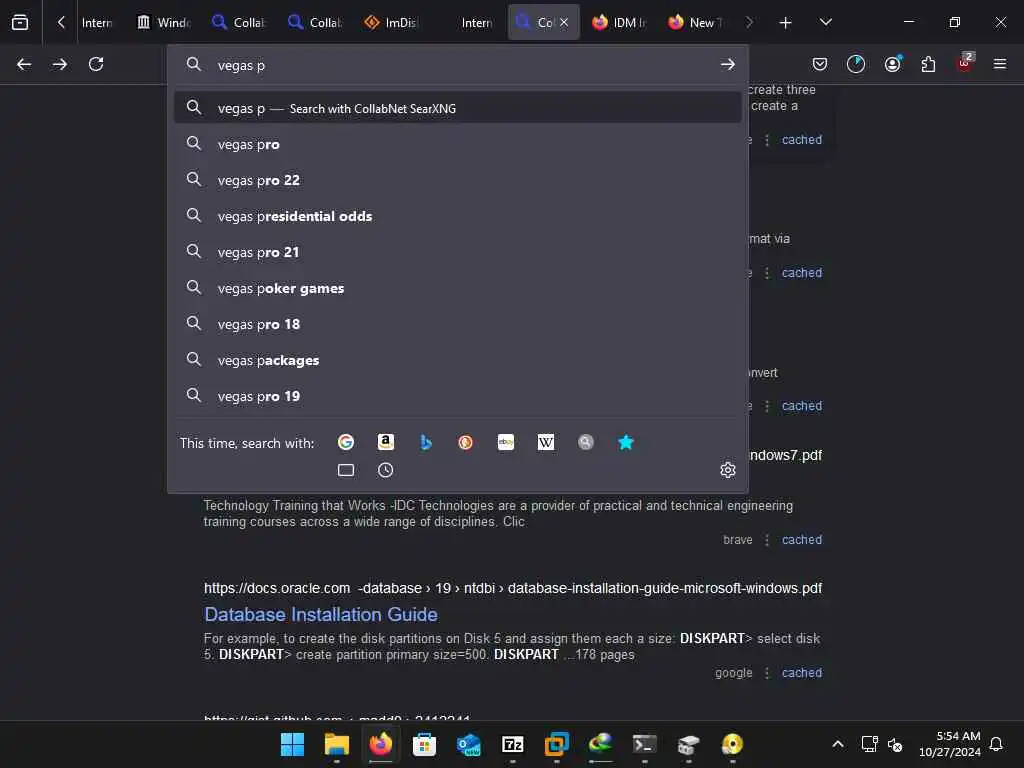Select suggestion vegas pro 18
Viewport: 1024px width, 768px height.
tap(457, 324)
